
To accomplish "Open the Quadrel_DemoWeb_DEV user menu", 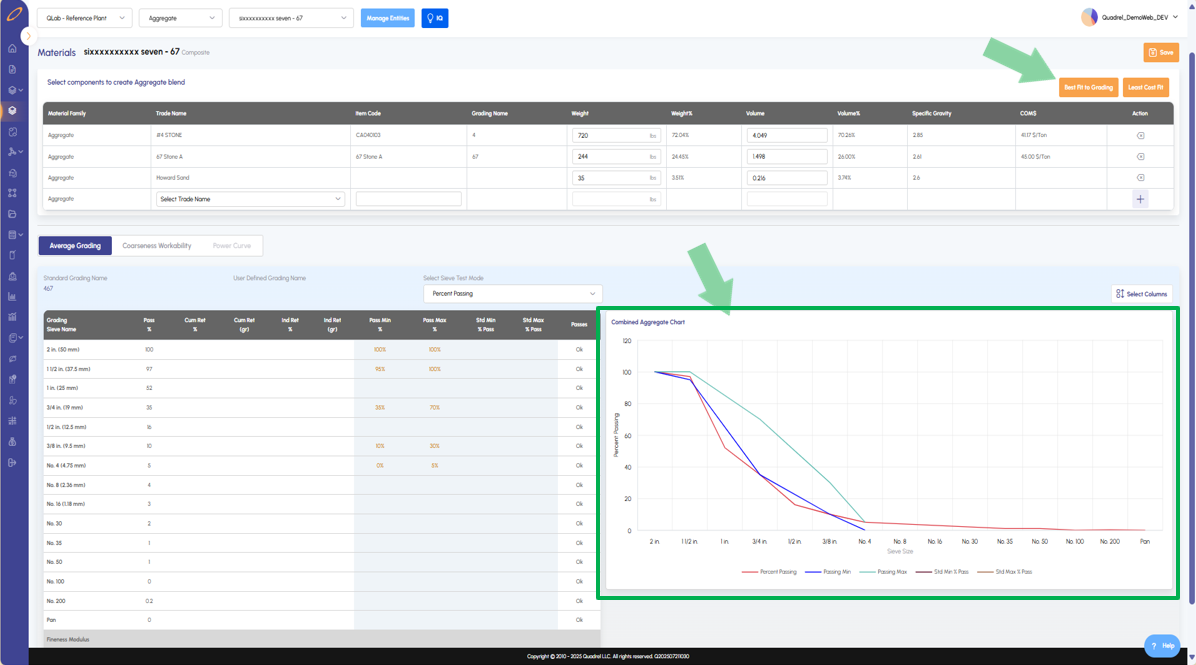I will pyautogui.click(x=1130, y=17).
